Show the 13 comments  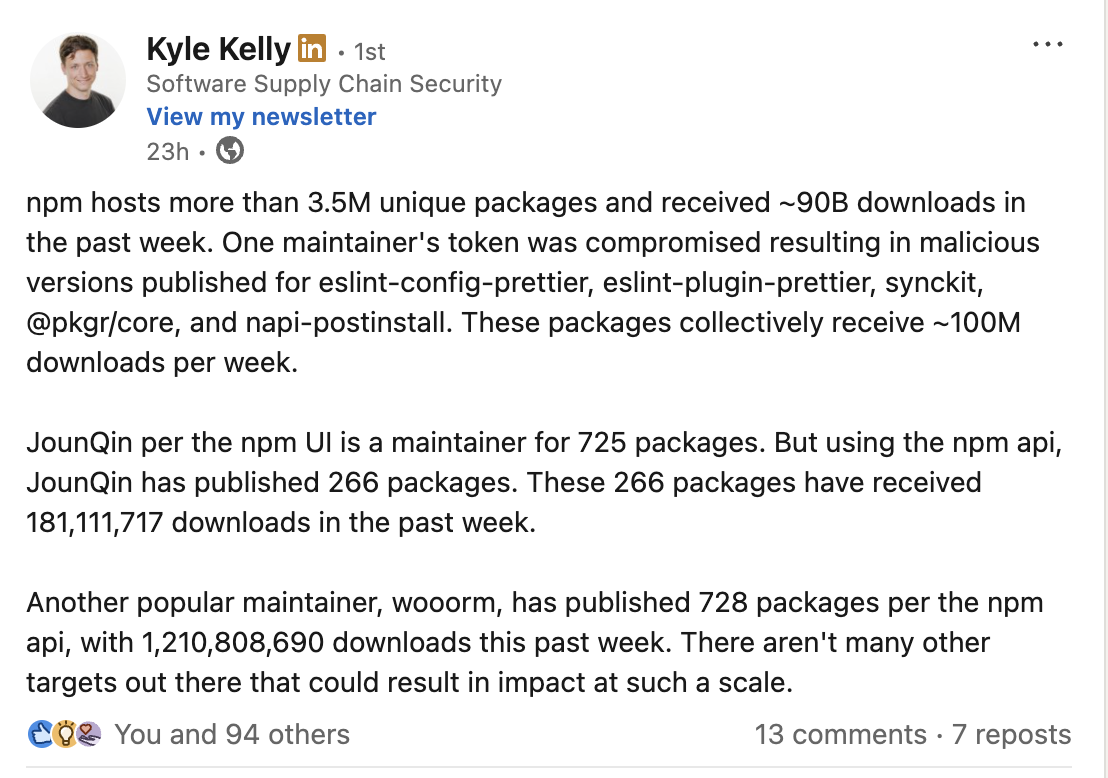(x=840, y=735)
